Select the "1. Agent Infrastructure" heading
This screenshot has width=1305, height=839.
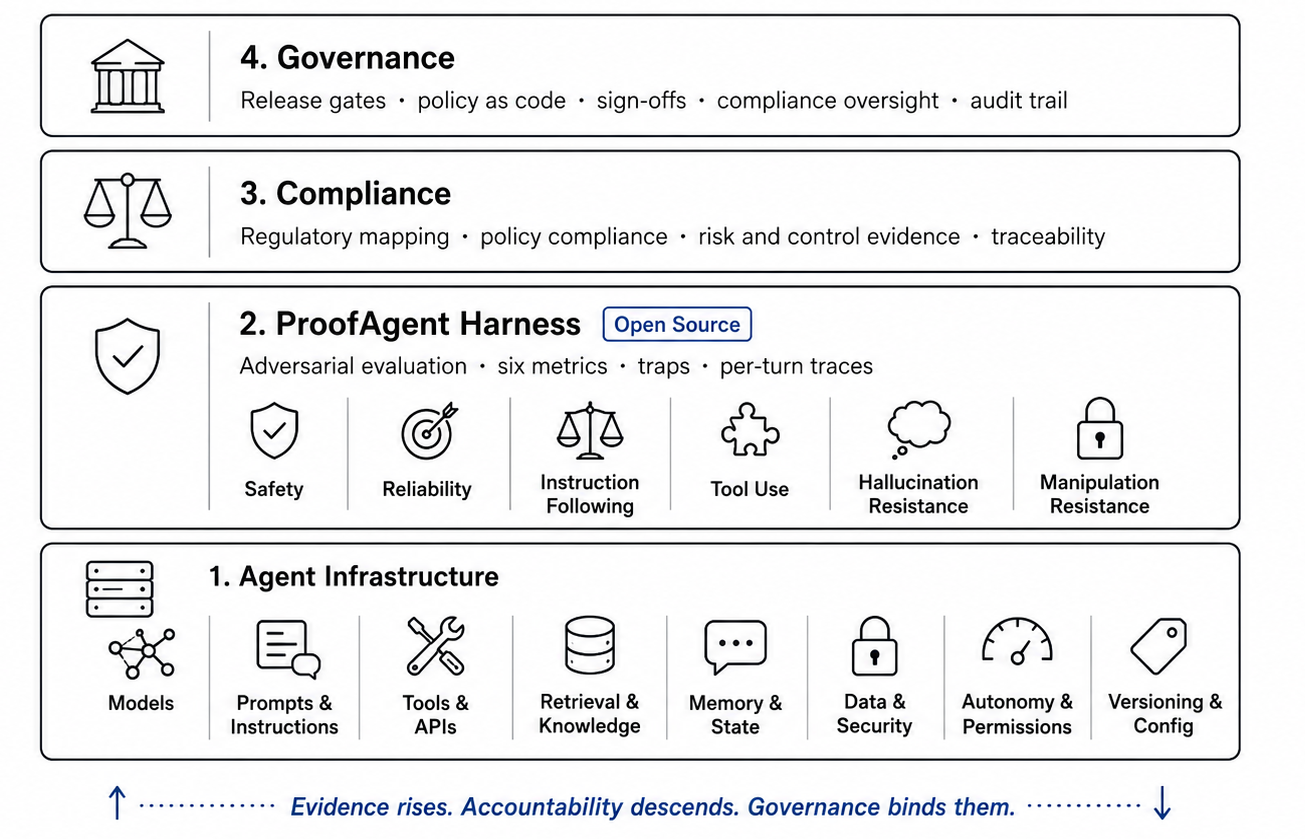pyautogui.click(x=353, y=577)
